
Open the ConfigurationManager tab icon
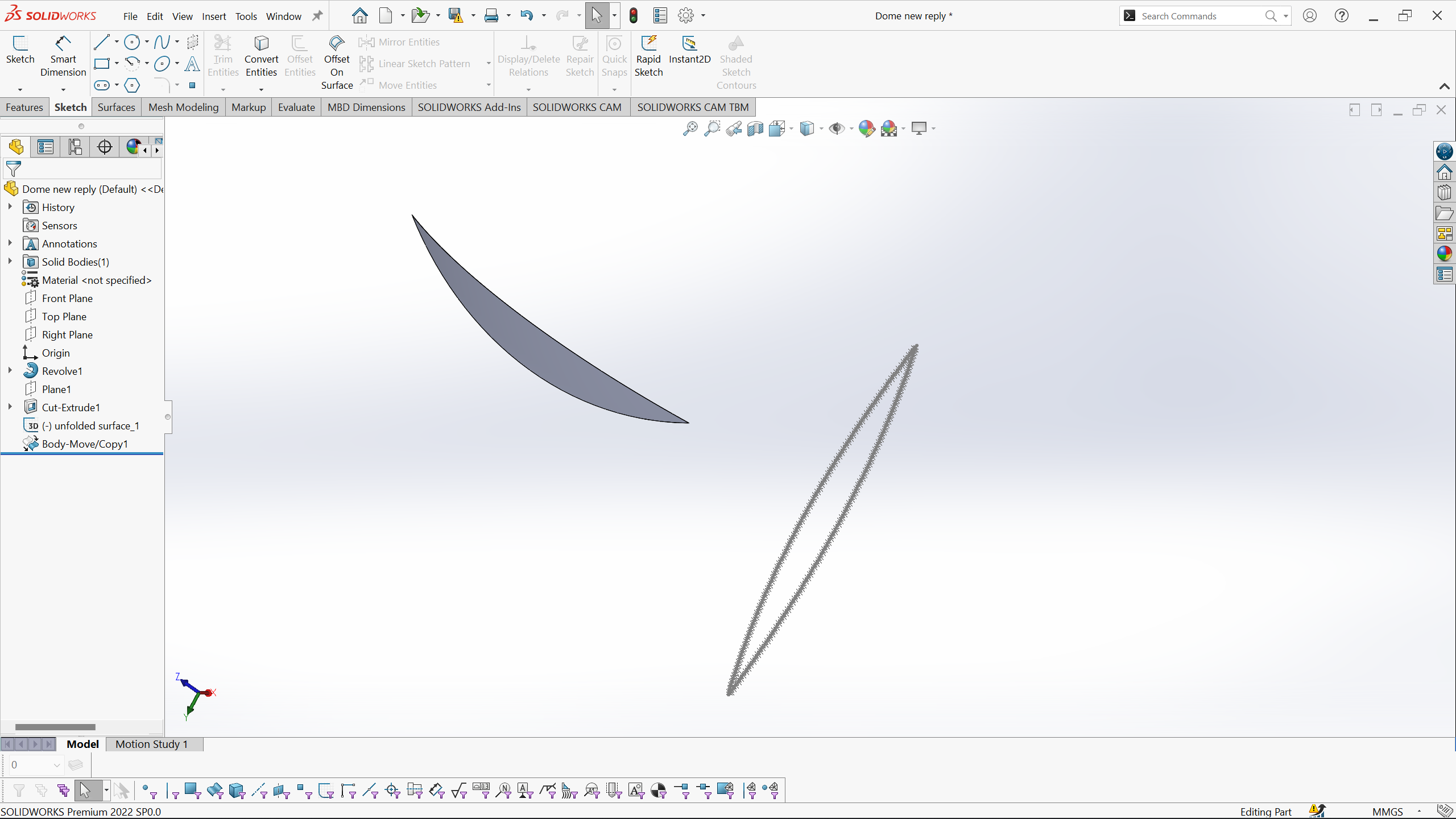point(75,147)
